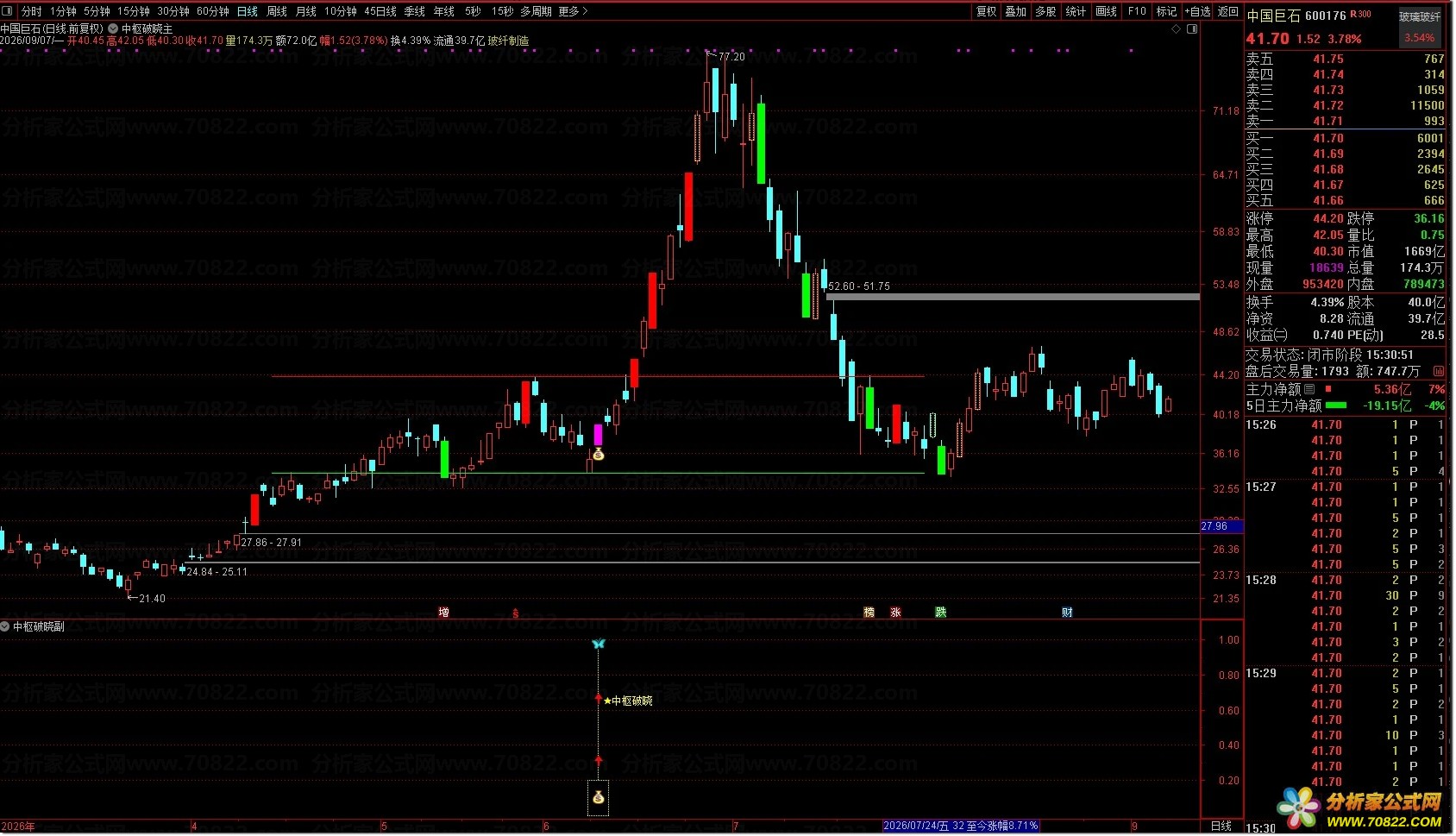Click the 增 event marker below the chart
Viewport: 1456px width, 836px height.
click(x=443, y=613)
